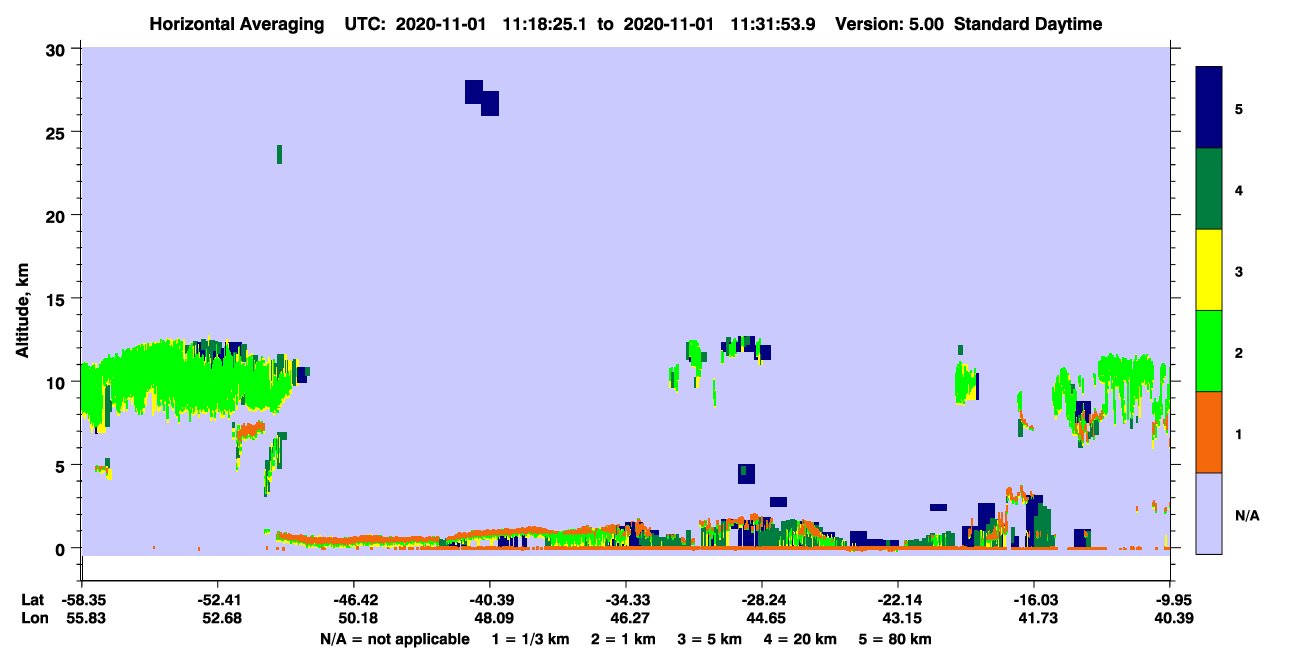The height and width of the screenshot is (667, 1300).
Task: Click the bright green level 2 colorbar segment
Action: point(1209,351)
